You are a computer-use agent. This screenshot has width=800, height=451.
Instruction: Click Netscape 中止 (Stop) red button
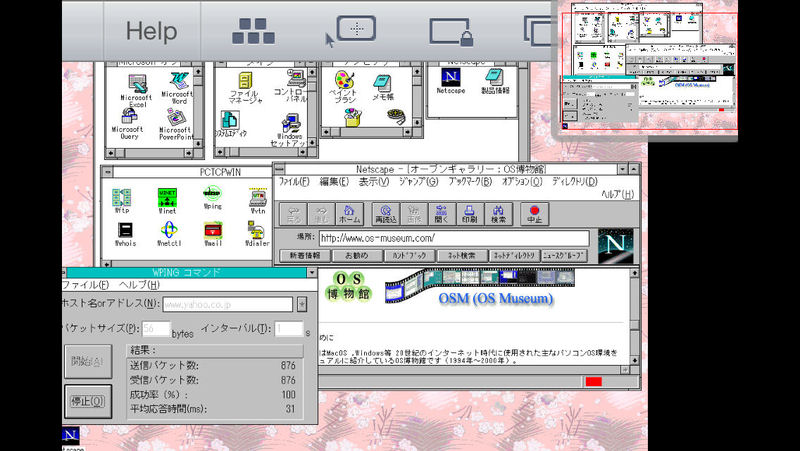tap(534, 214)
